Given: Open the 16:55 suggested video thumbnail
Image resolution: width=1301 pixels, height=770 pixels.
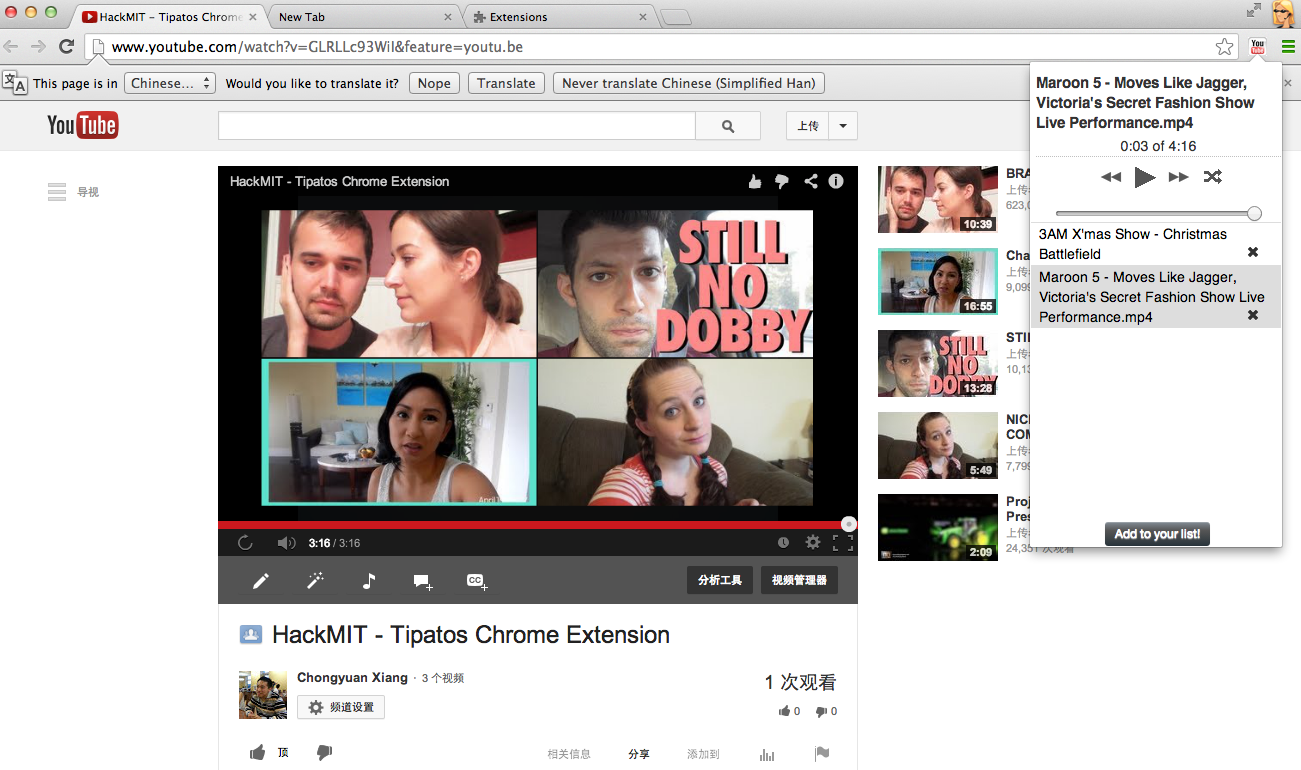Looking at the screenshot, I should click(938, 281).
